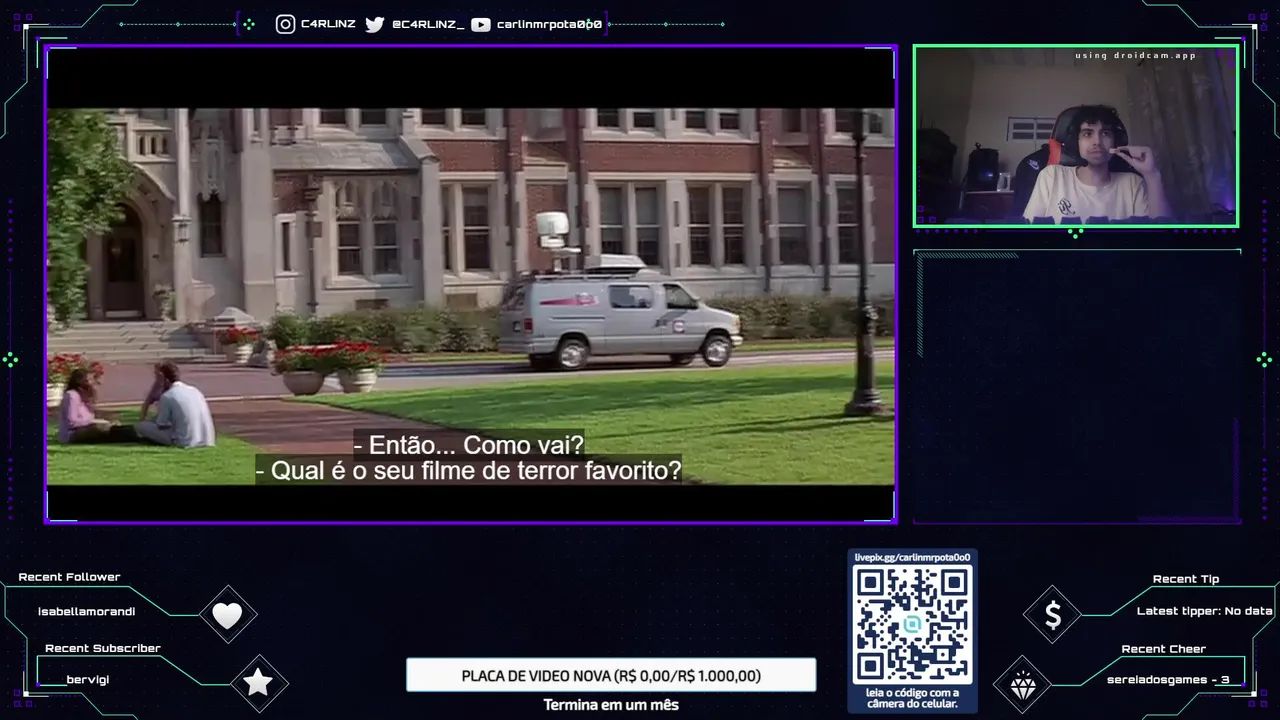
Task: Click the diamond cheer icon
Action: [x=1023, y=686]
